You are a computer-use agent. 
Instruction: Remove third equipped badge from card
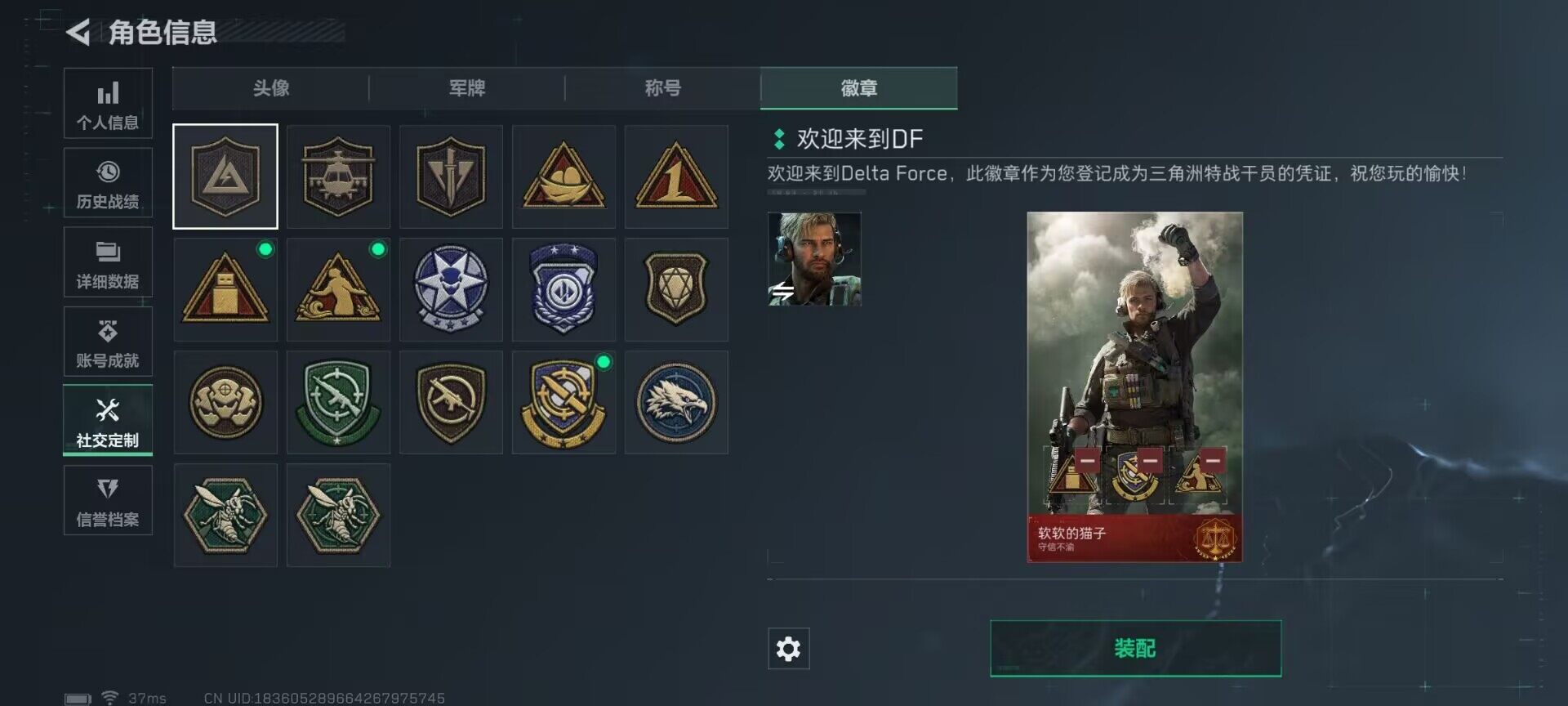point(1213,460)
